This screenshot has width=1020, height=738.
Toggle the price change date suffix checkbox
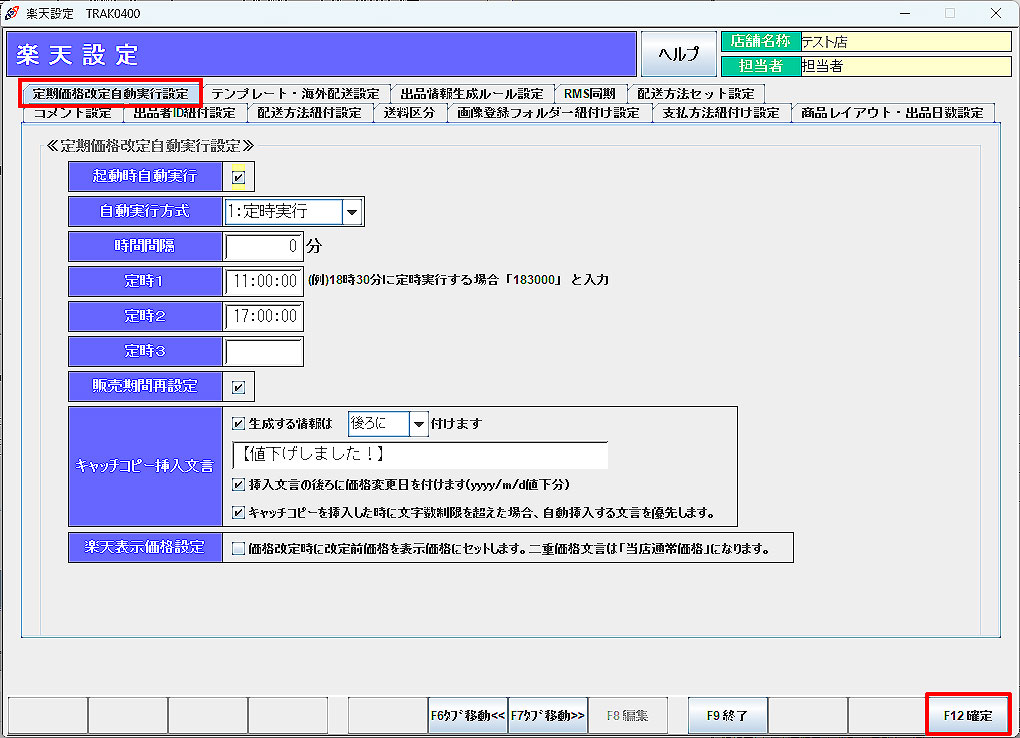238,485
